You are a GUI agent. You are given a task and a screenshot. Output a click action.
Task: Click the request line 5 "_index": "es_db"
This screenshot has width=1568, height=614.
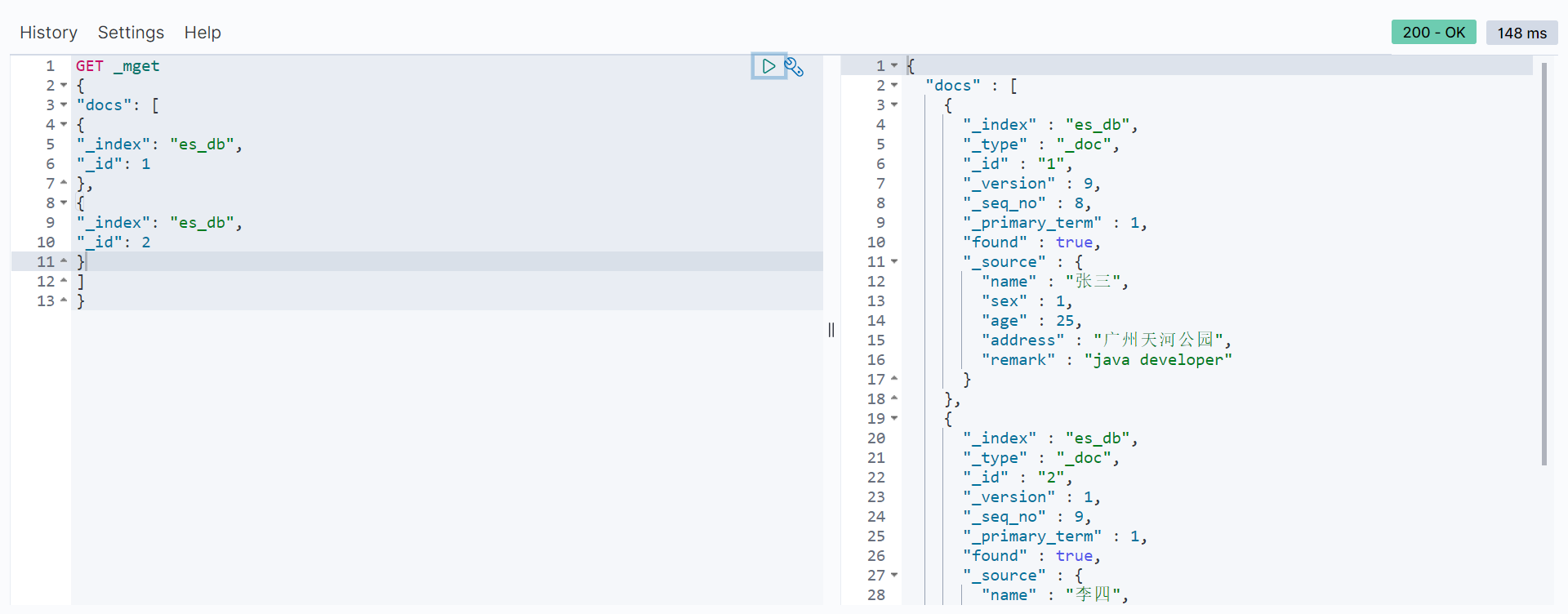coord(159,145)
